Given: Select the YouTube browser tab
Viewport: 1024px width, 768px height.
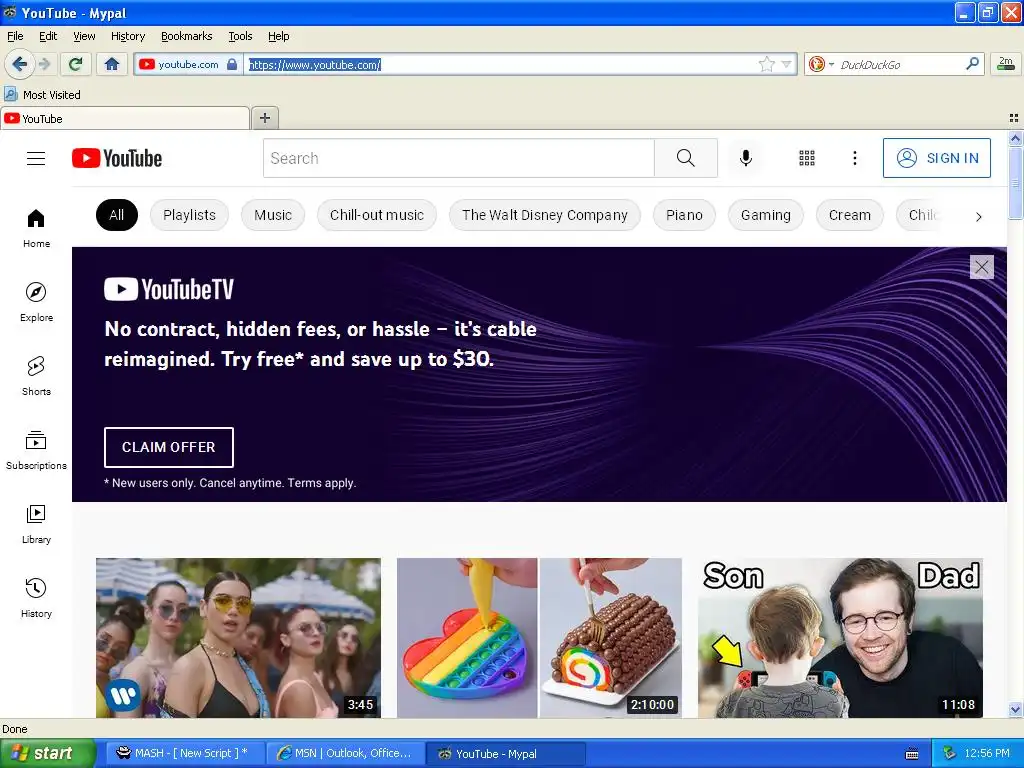Looking at the screenshot, I should click(x=125, y=118).
